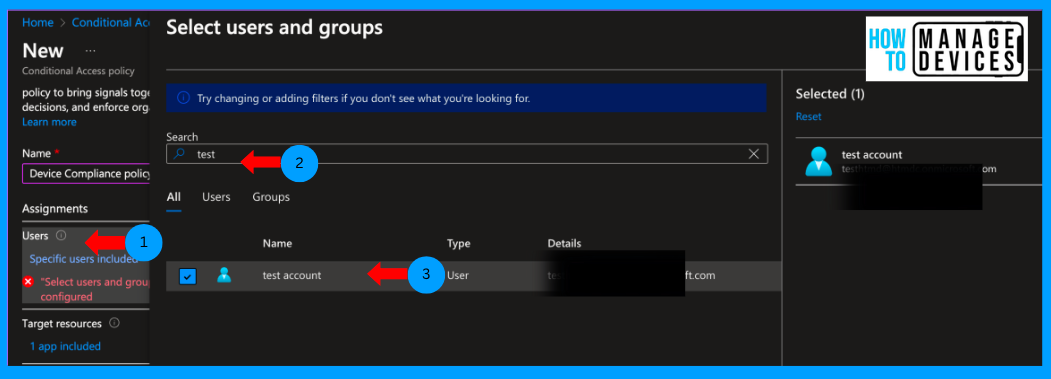The height and width of the screenshot is (379, 1051).
Task: Sort by the Name column header
Action: 277,243
